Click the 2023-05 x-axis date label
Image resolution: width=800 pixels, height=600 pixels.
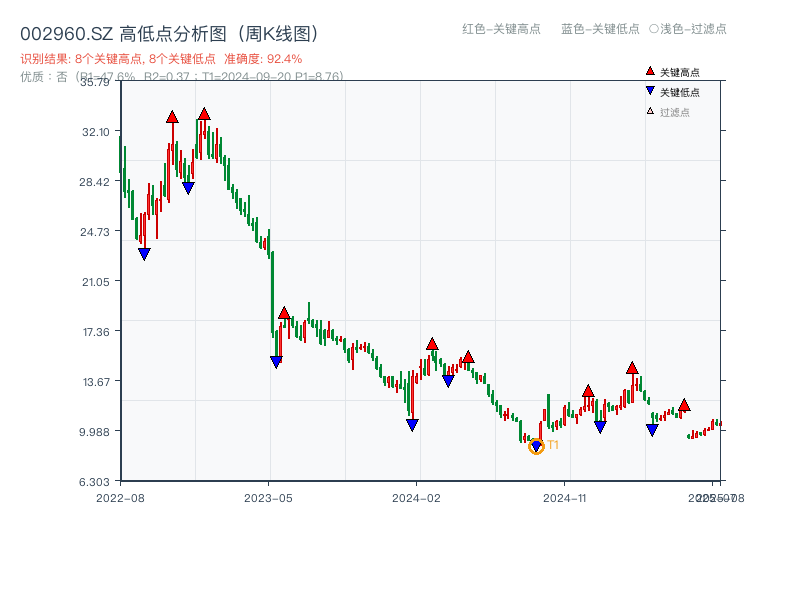click(268, 497)
